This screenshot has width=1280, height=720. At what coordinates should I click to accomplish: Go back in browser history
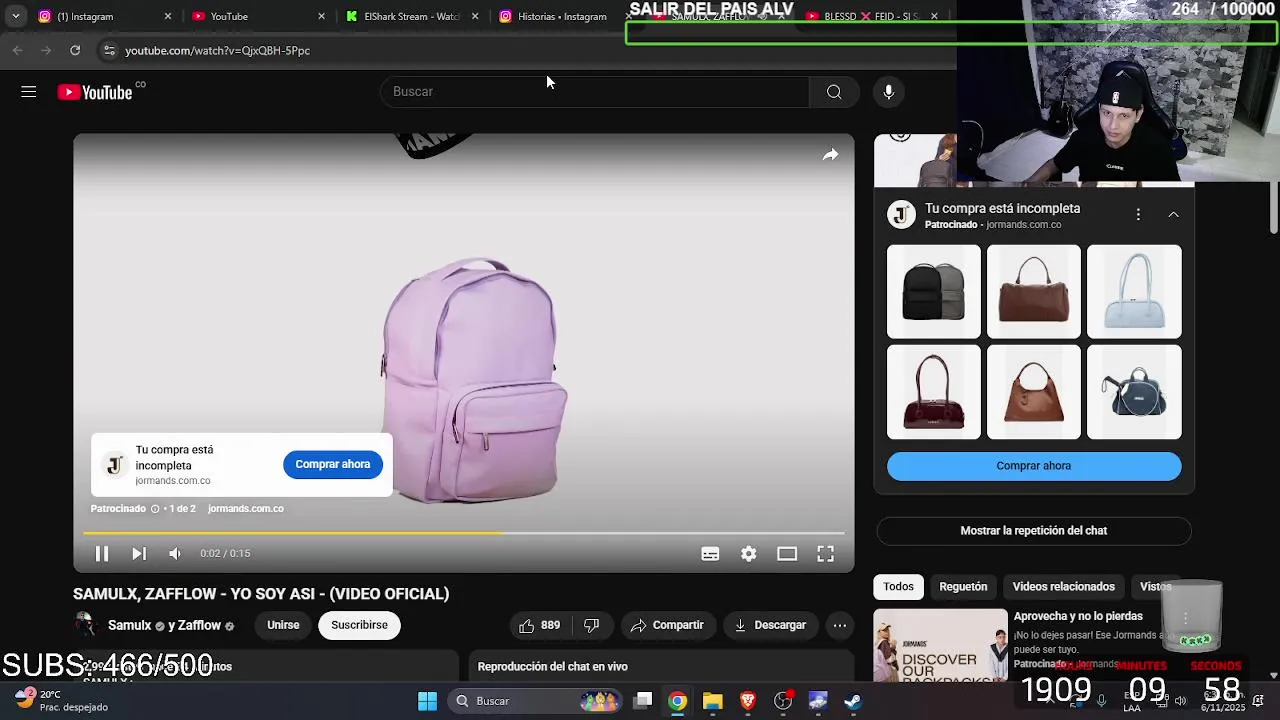click(x=17, y=50)
